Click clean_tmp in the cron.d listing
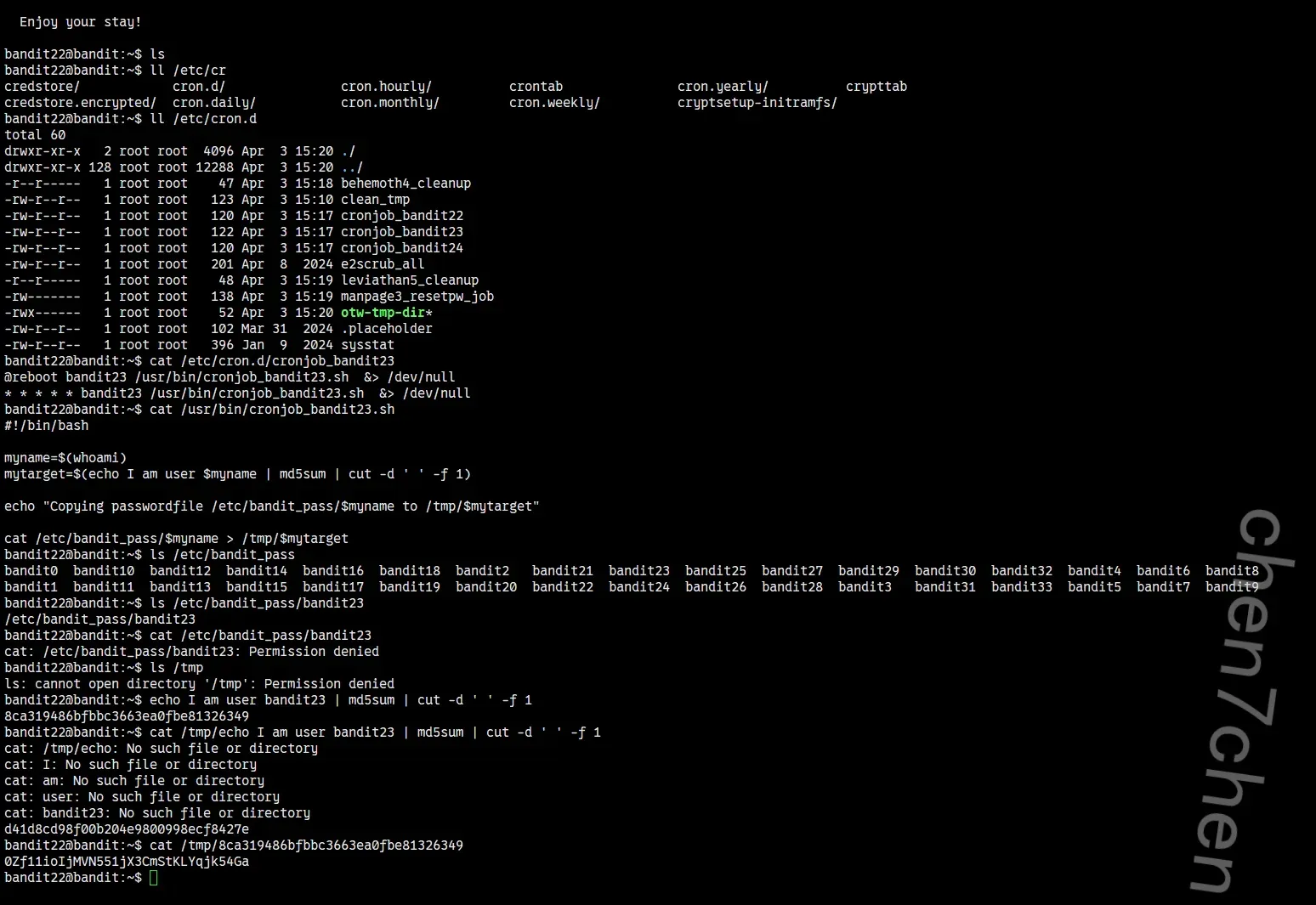Screen dimensions: 1316x905 [x=375, y=200]
